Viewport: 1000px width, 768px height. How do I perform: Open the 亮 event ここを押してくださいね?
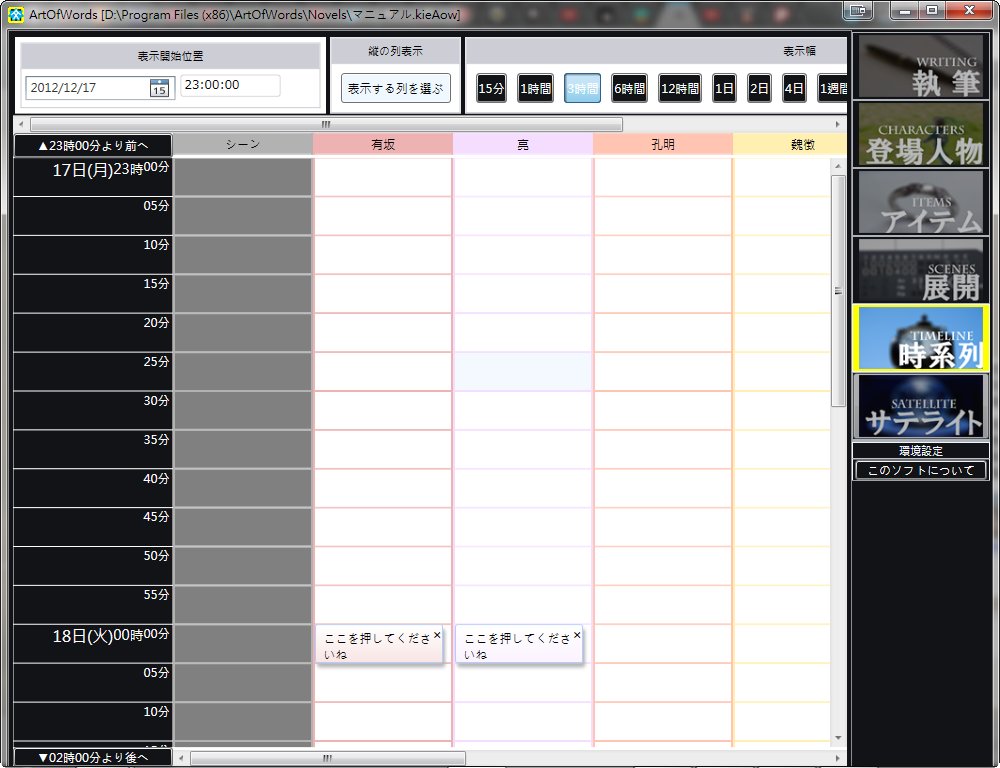(519, 644)
